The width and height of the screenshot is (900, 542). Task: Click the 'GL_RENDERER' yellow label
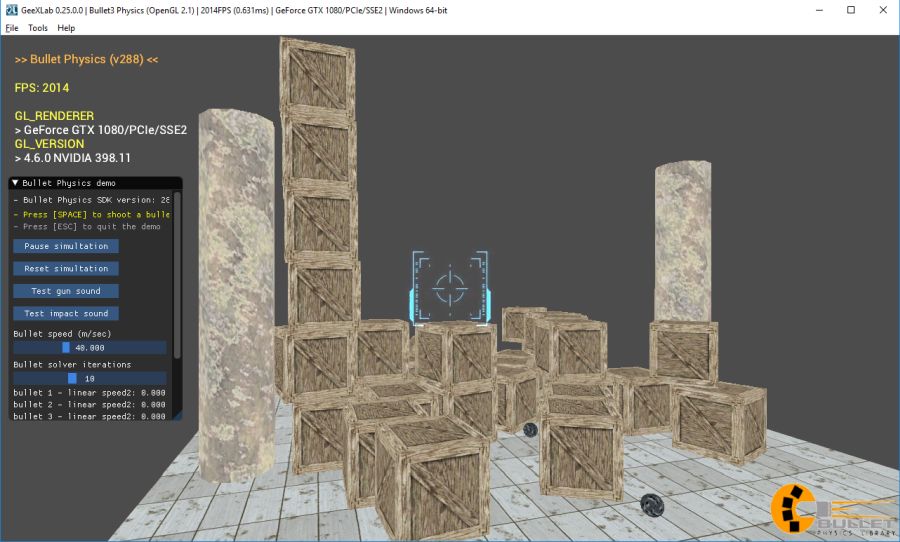click(x=55, y=116)
